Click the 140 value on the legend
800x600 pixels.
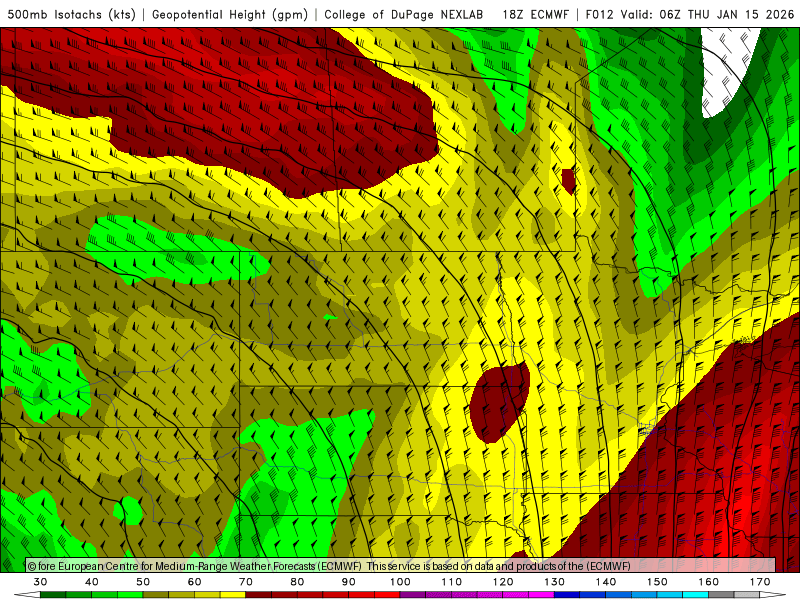pos(606,582)
